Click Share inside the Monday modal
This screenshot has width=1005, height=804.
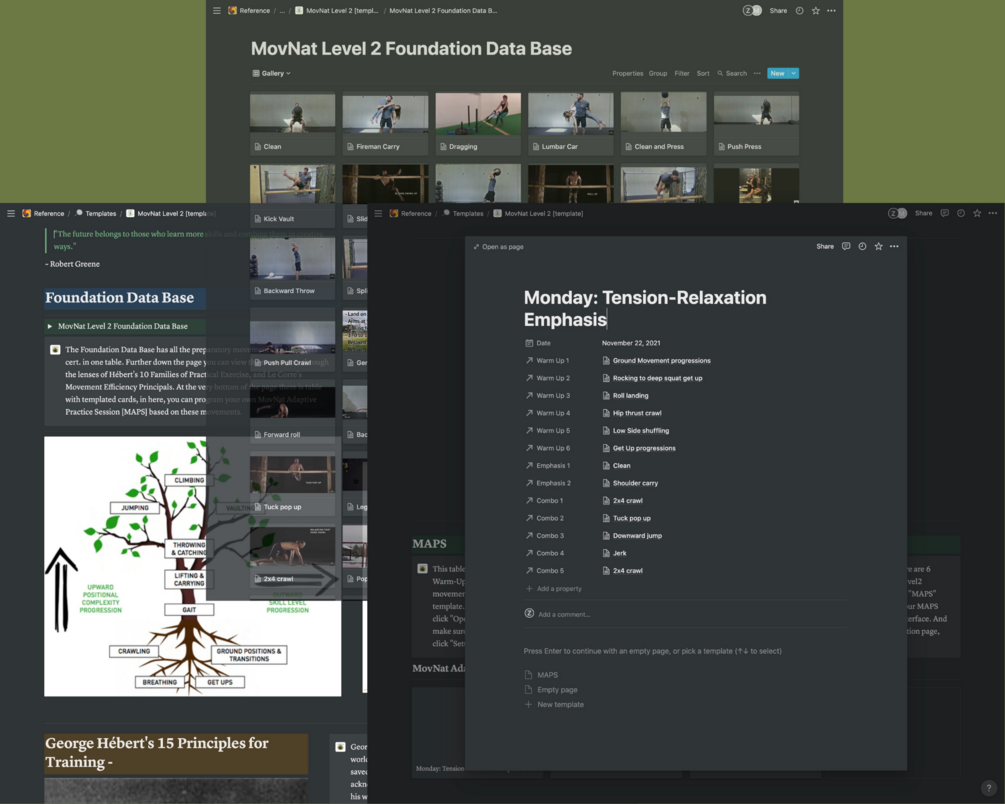(825, 246)
